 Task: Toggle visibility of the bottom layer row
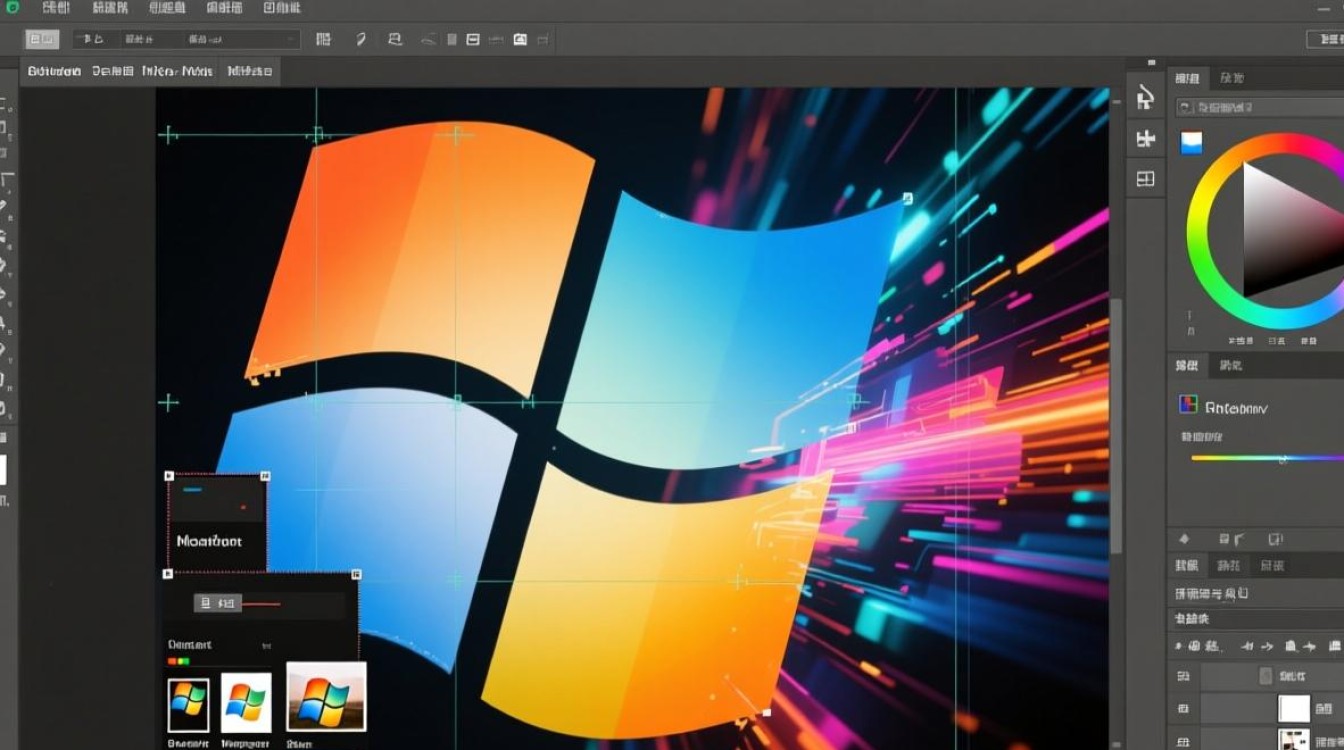pos(1183,740)
